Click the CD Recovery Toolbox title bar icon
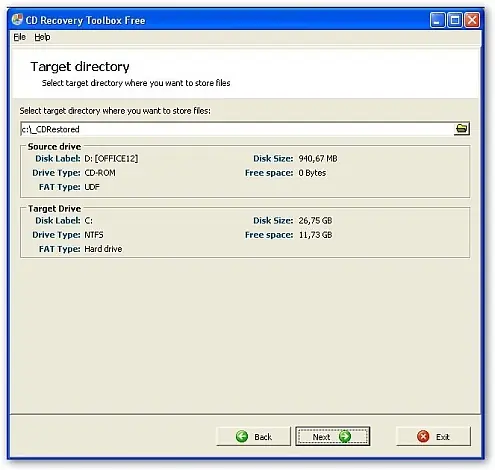 coord(17,20)
